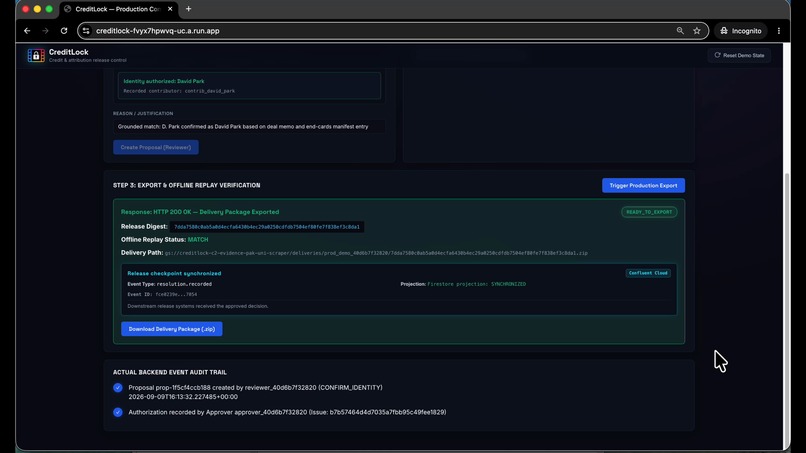Click the Confluent Cloud badge
This screenshot has width=806, height=453.
648,273
